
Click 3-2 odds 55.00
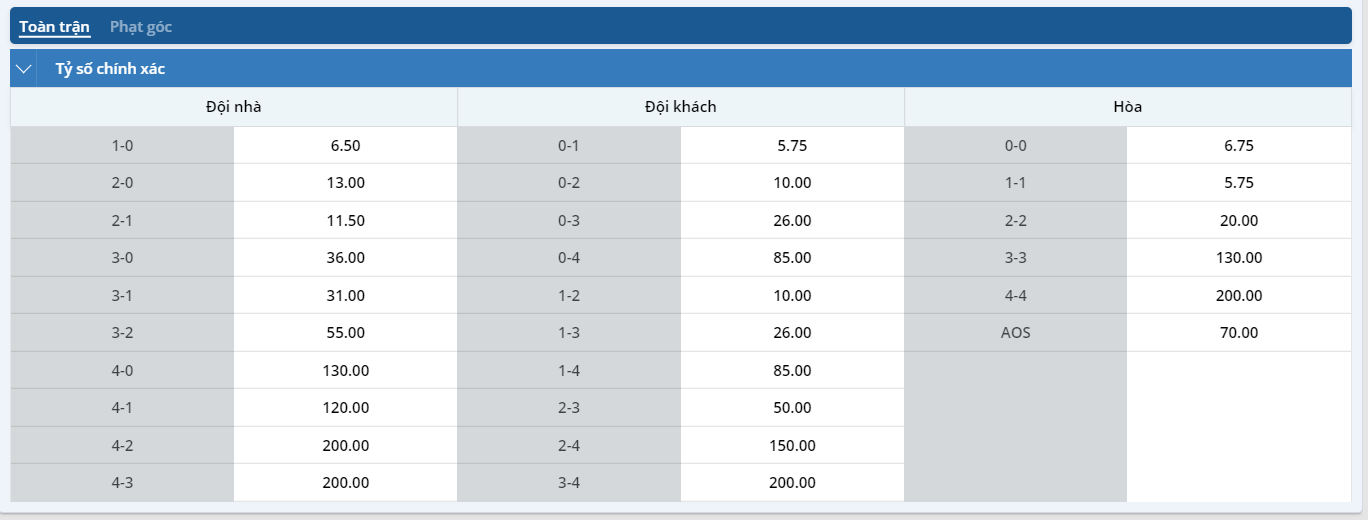[x=345, y=333]
